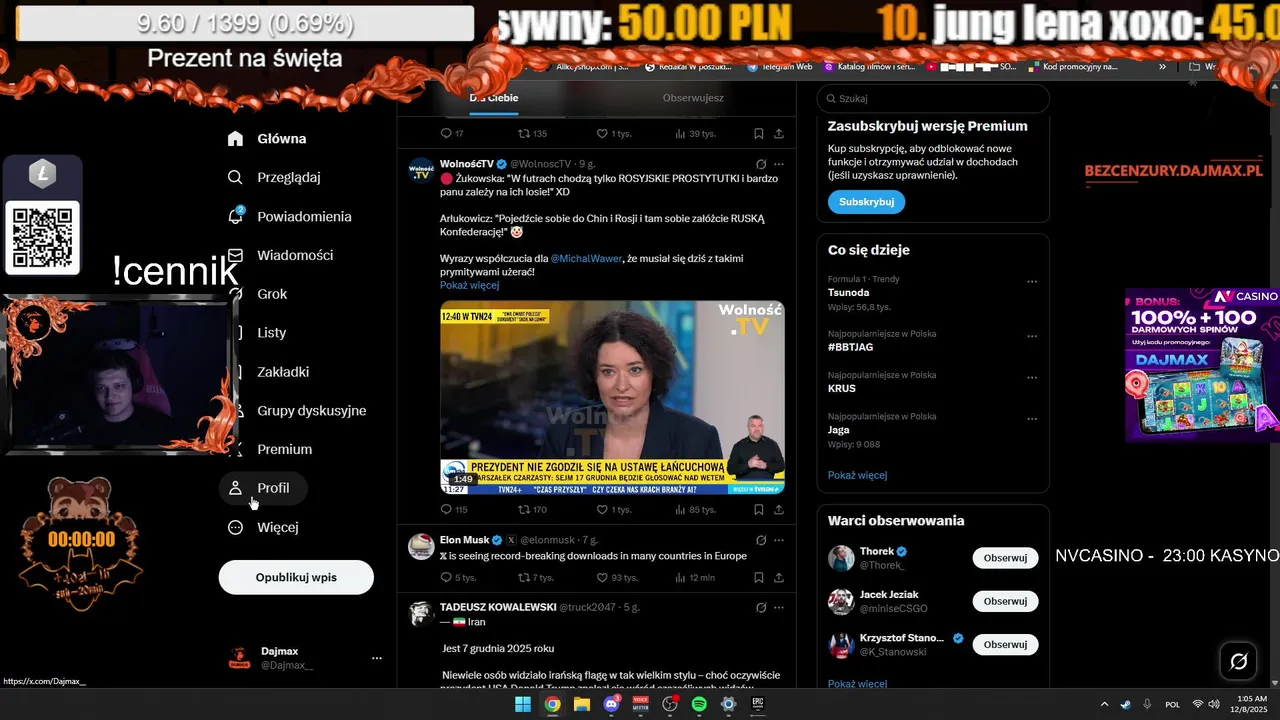
Task: Open more options on WolnośćTV post
Action: click(779, 164)
